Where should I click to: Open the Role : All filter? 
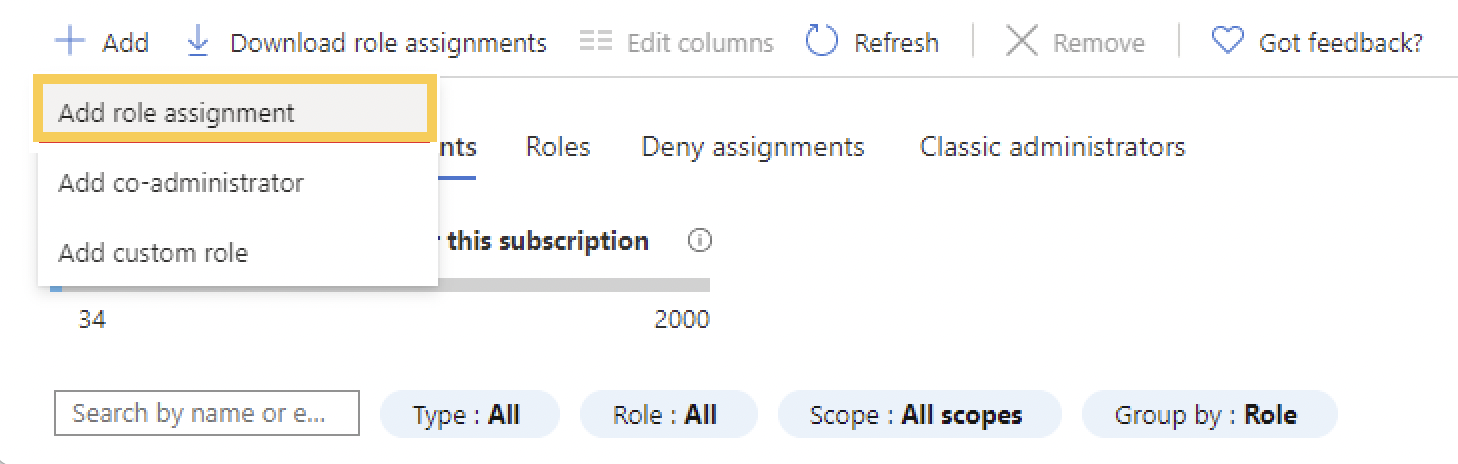coord(668,414)
